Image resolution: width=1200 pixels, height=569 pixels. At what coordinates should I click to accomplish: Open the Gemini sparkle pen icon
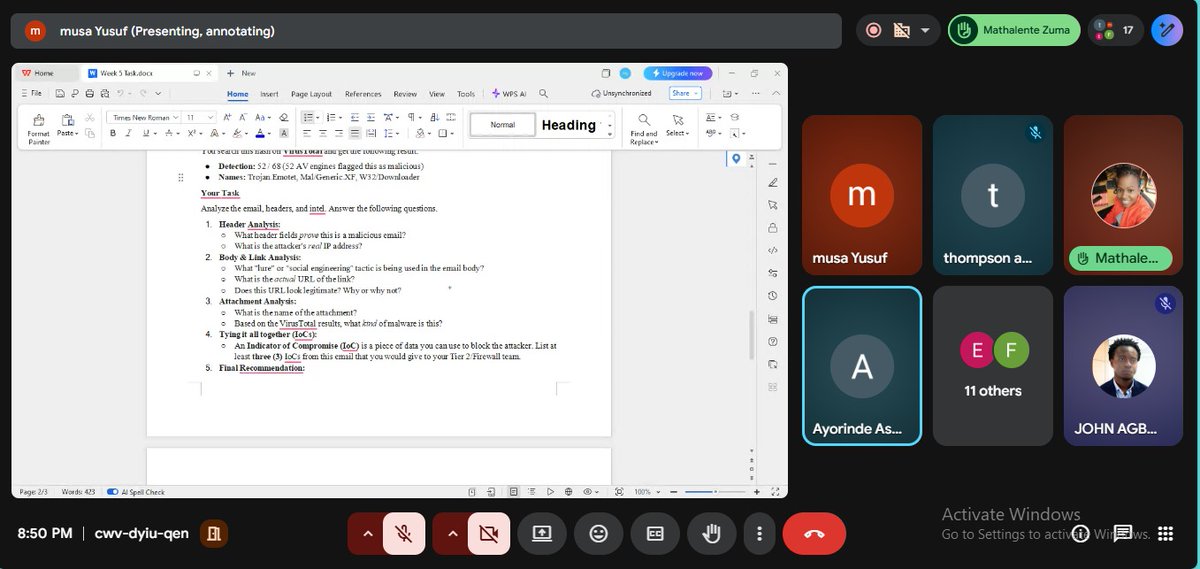[x=1167, y=30]
